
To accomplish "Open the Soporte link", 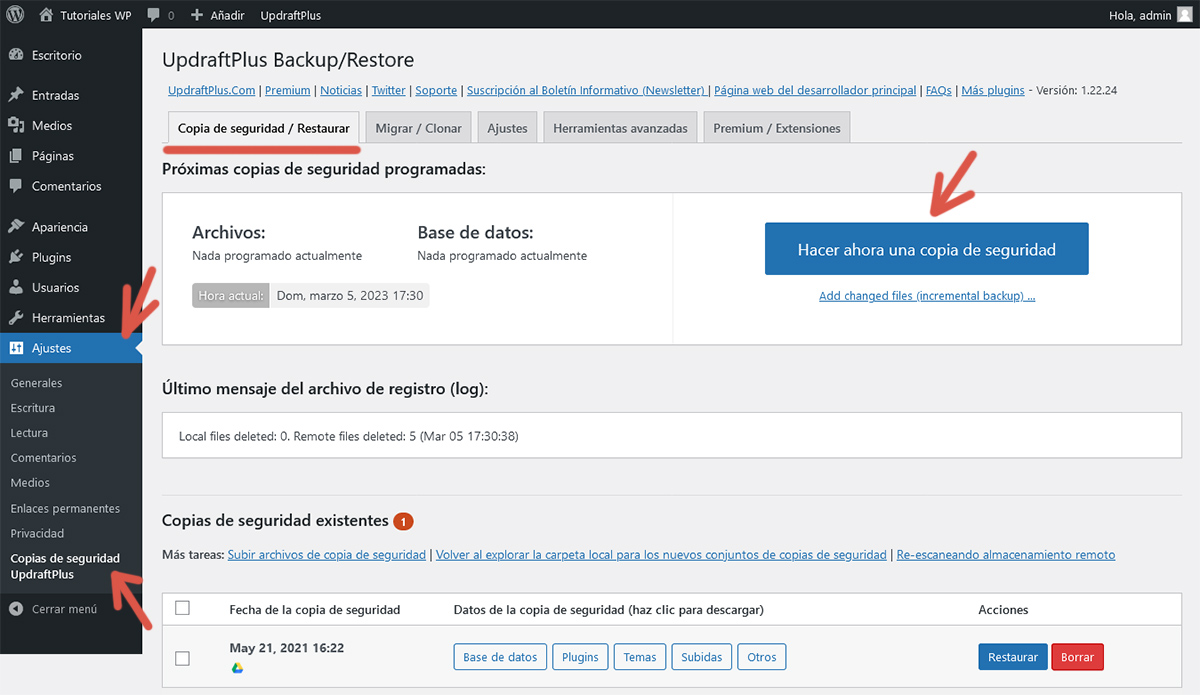I will (436, 90).
